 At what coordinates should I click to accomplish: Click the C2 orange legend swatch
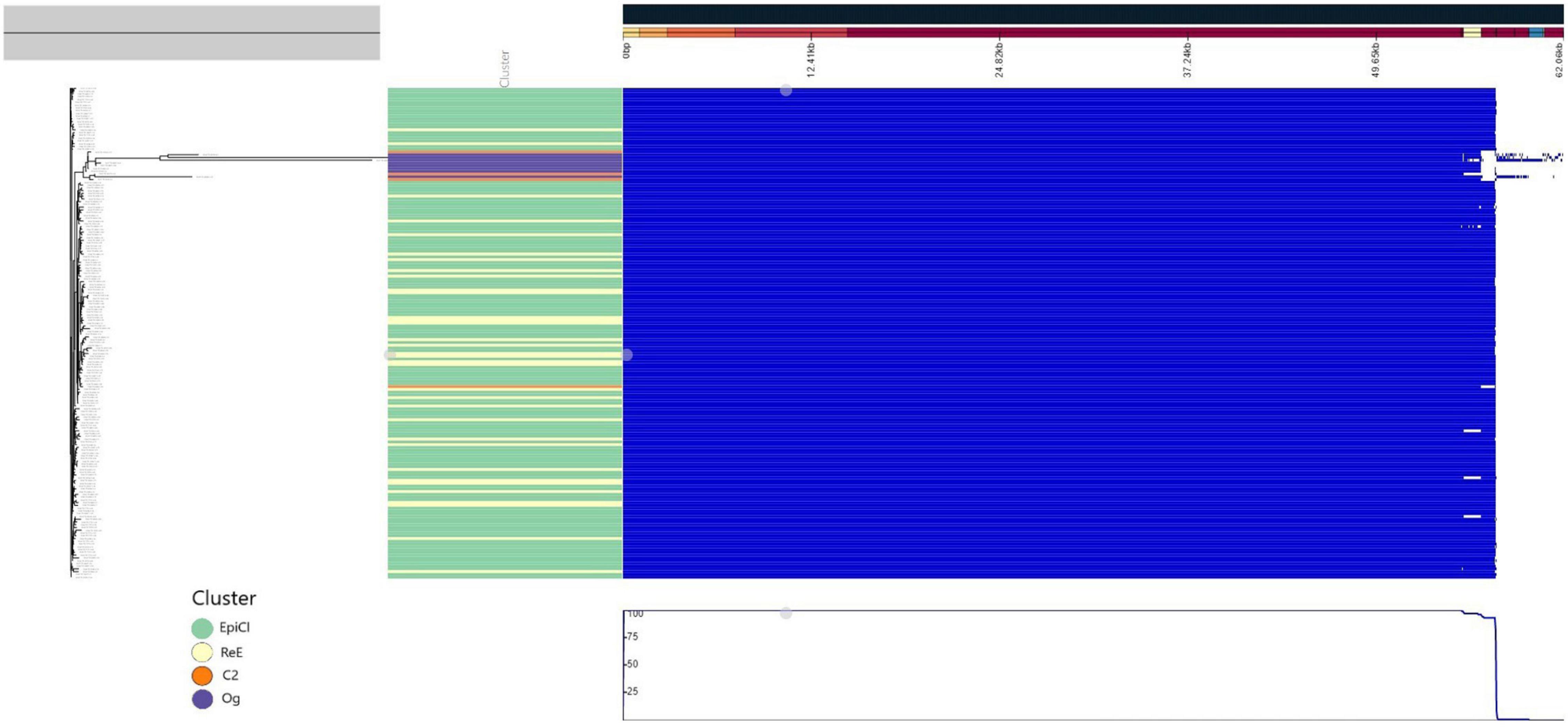[202, 675]
